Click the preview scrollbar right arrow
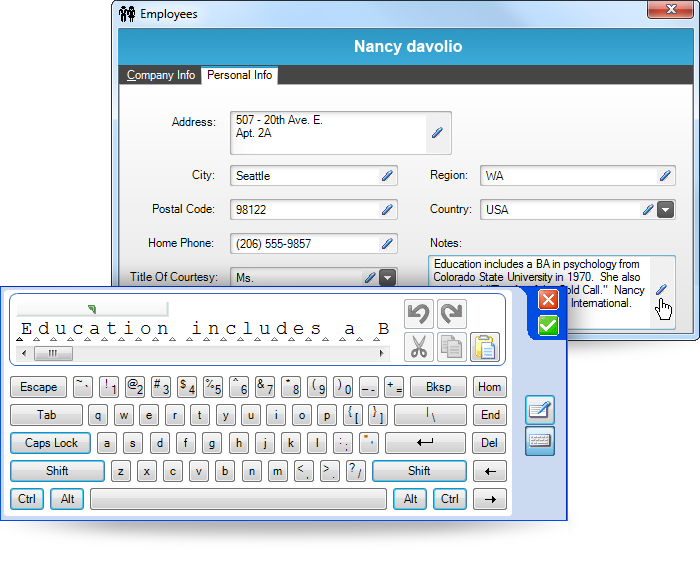Screen dimensions: 700x571 point(381,354)
